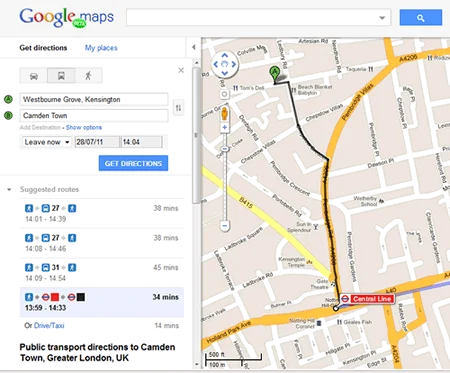Switch to Get directions tab
This screenshot has width=450, height=373.
43,48
